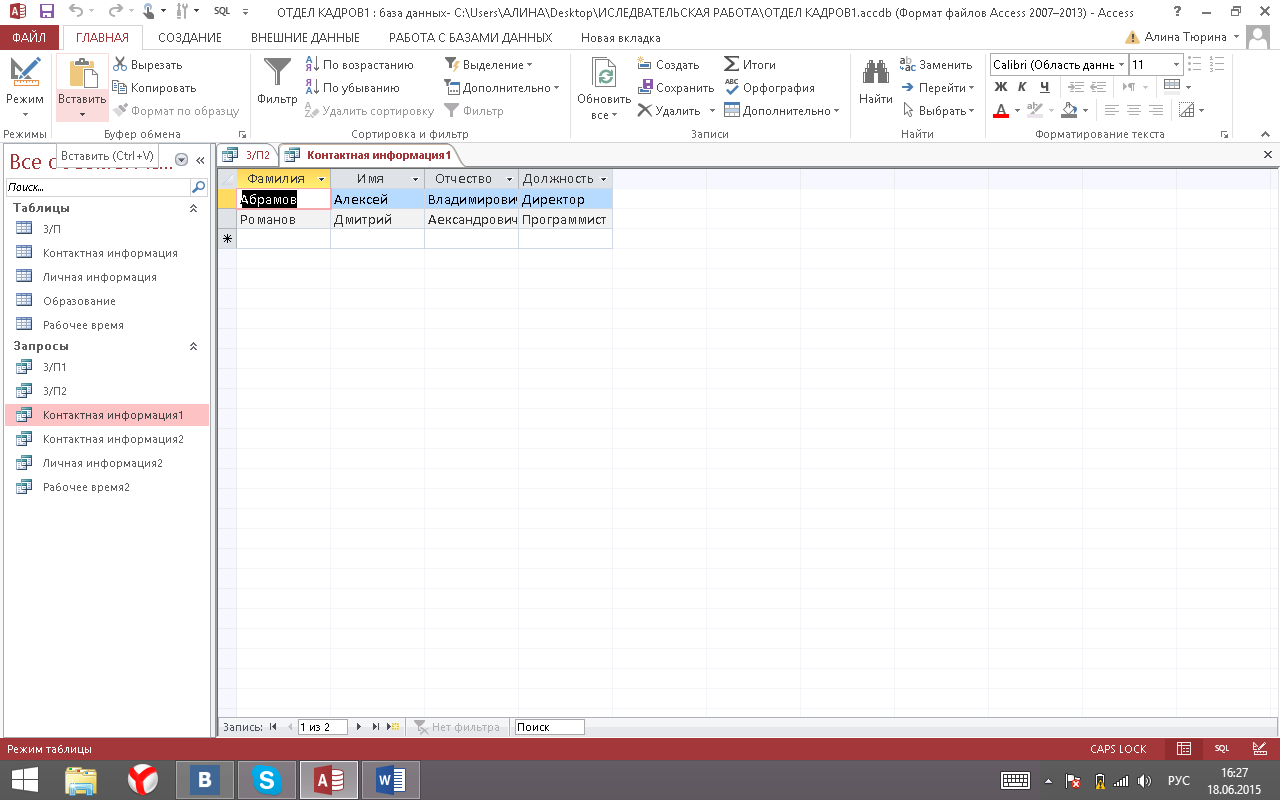Open Личная информация table
The width and height of the screenshot is (1280, 800).
point(99,277)
